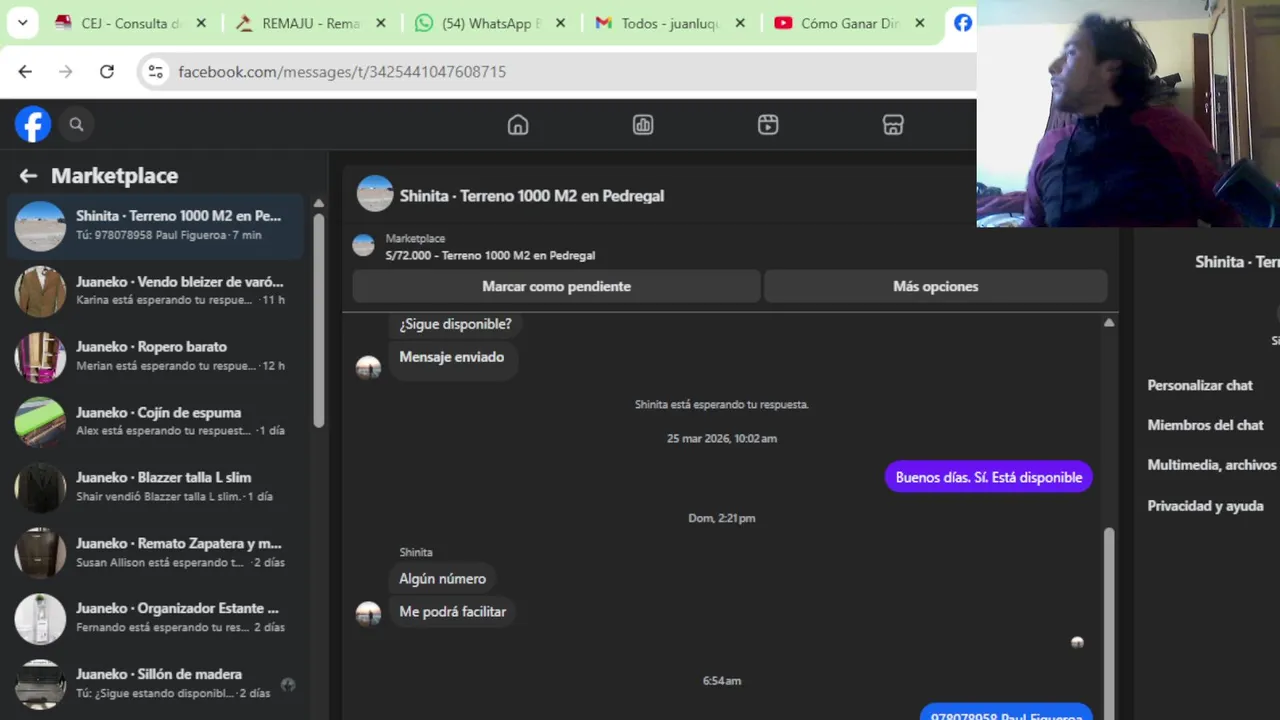Open Shinita Terreno 1000 M2 conversation in list

pos(156,225)
